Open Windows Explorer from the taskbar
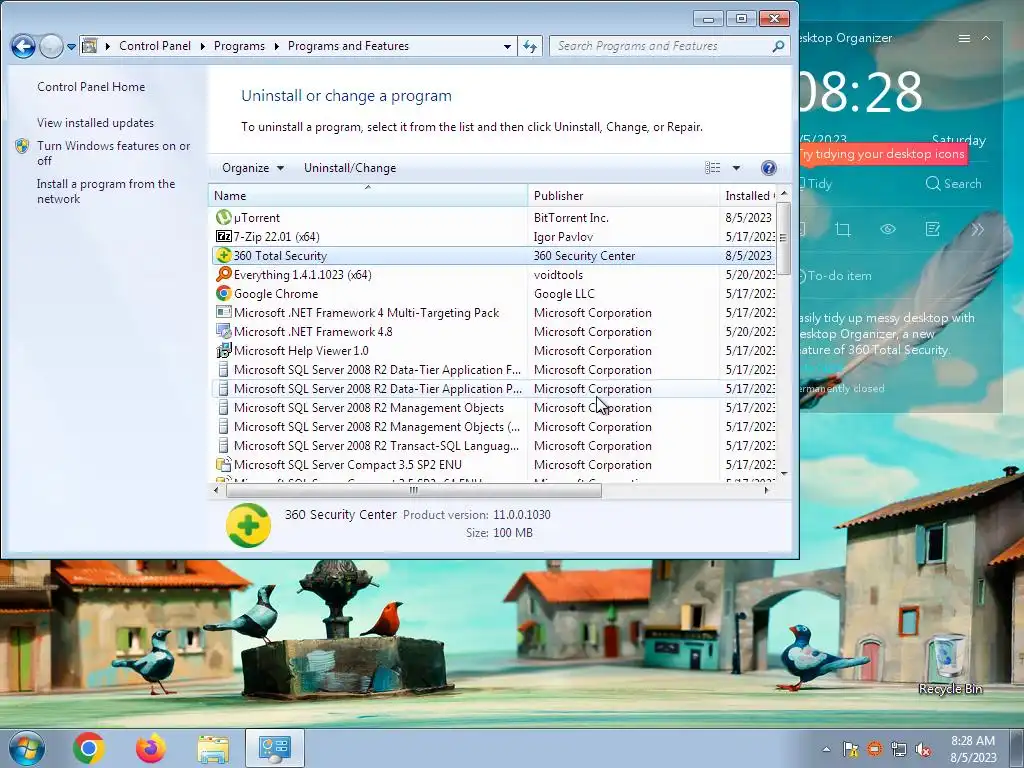Image resolution: width=1024 pixels, height=768 pixels. click(213, 749)
